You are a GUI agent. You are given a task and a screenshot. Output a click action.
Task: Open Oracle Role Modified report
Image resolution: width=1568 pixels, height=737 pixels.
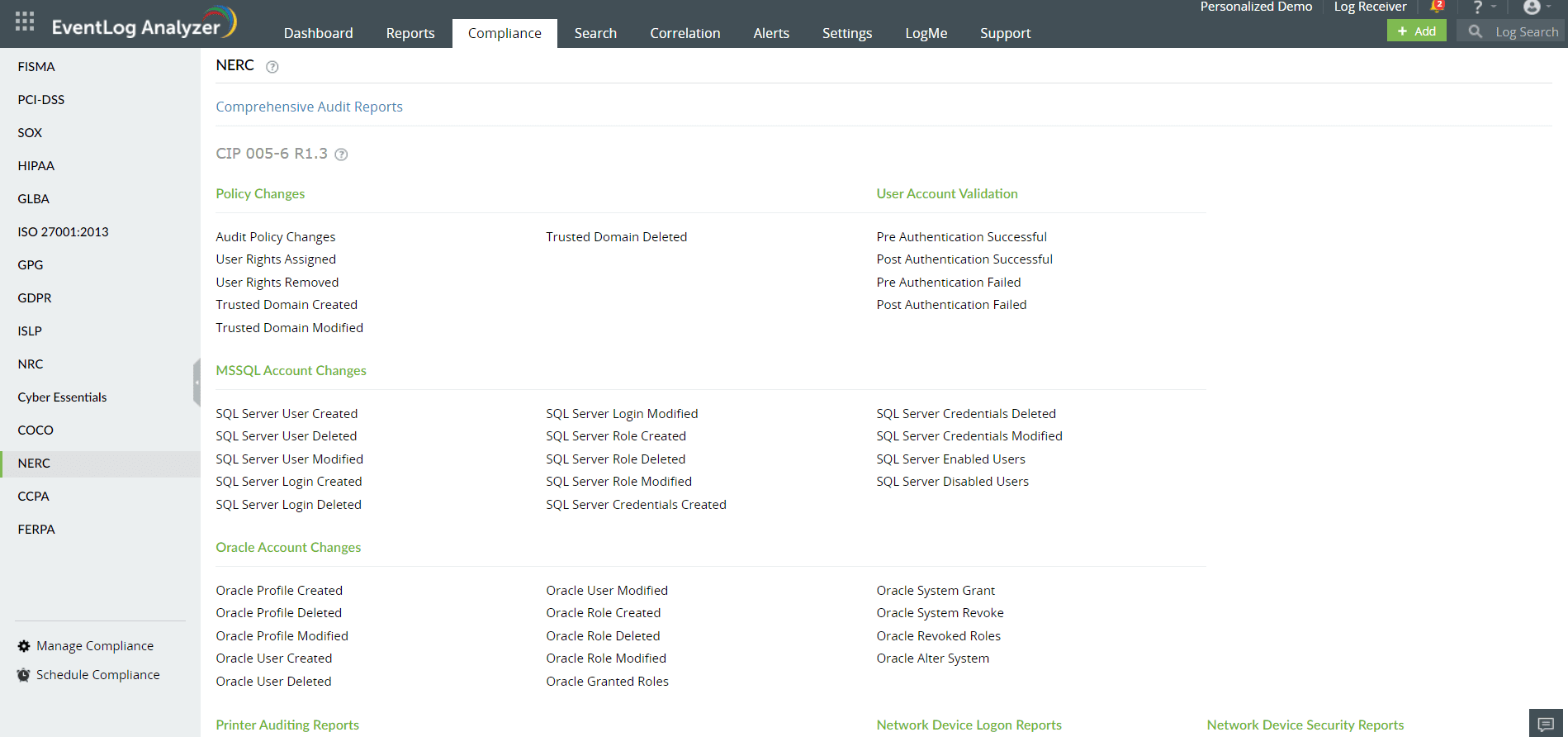pos(606,659)
